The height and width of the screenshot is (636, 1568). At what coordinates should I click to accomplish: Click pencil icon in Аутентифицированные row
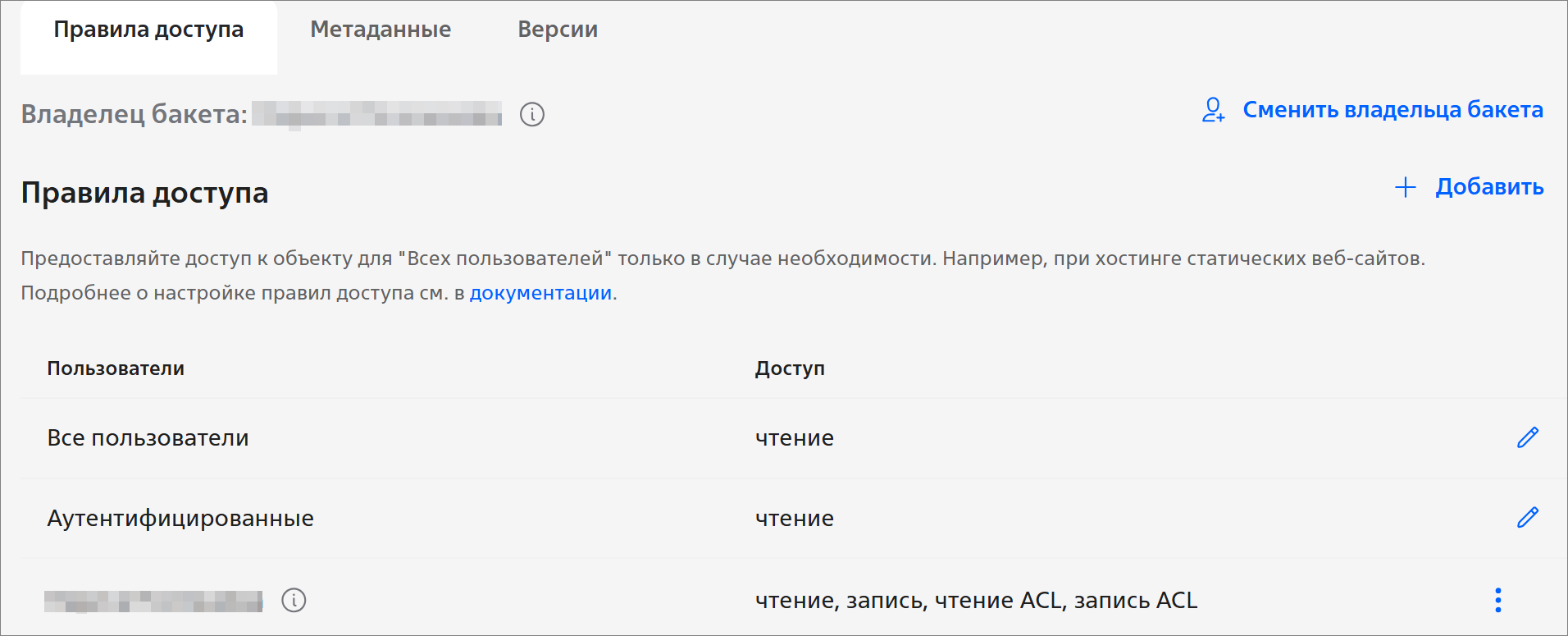click(x=1527, y=518)
